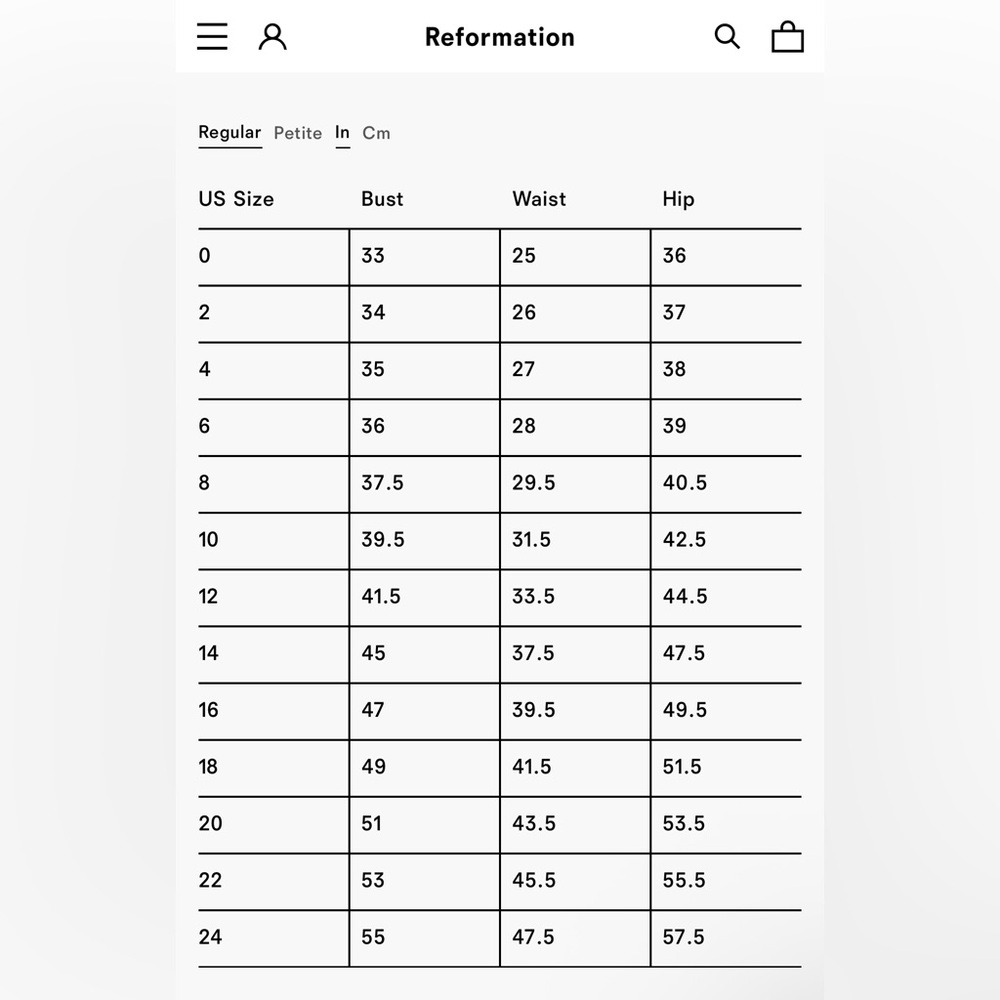This screenshot has height=1000, width=1000.
Task: Click waist value 33.5 in size 12 row
Action: pyautogui.click(x=533, y=597)
